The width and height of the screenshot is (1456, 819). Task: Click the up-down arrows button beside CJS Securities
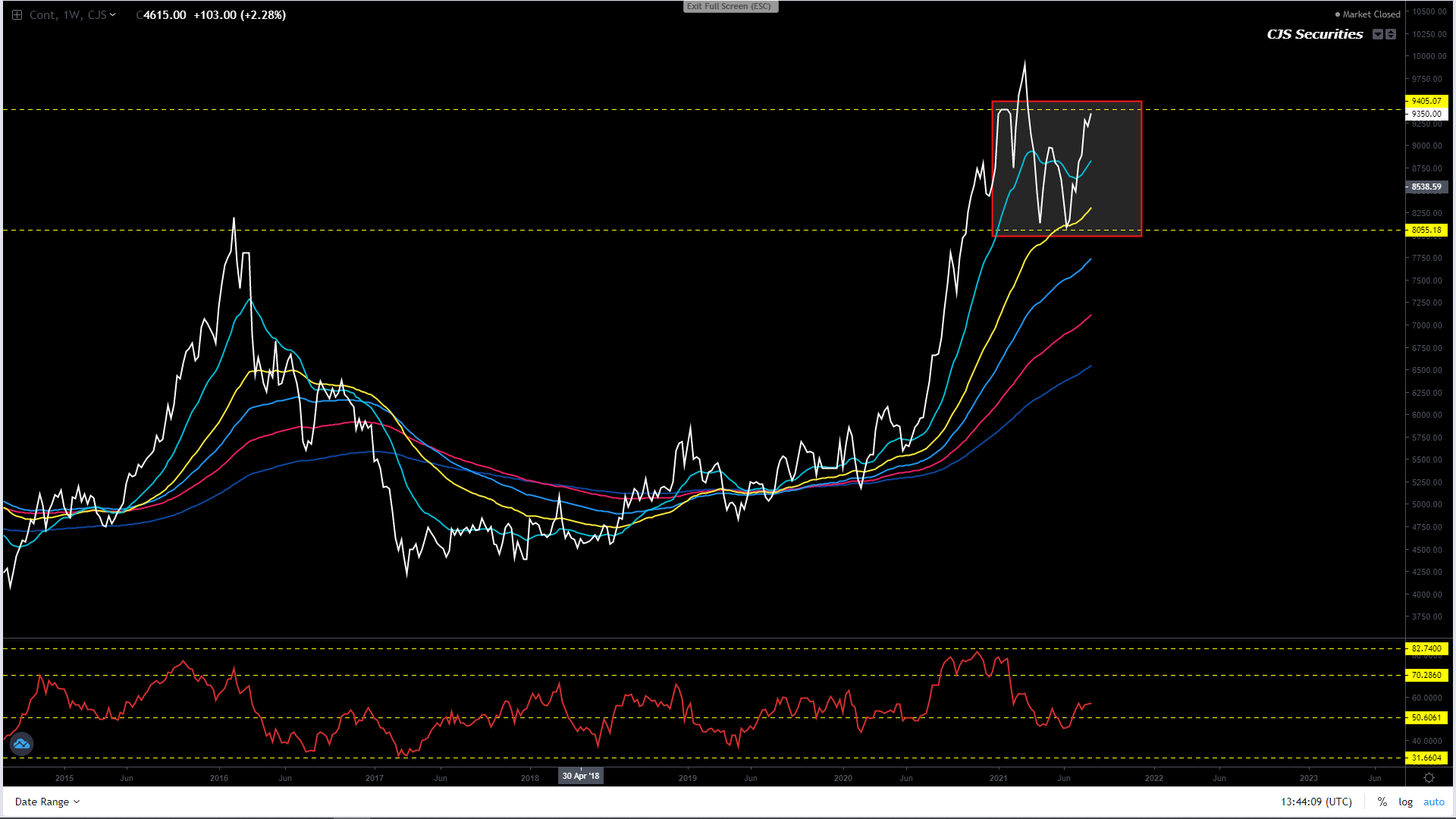pyautogui.click(x=1391, y=34)
